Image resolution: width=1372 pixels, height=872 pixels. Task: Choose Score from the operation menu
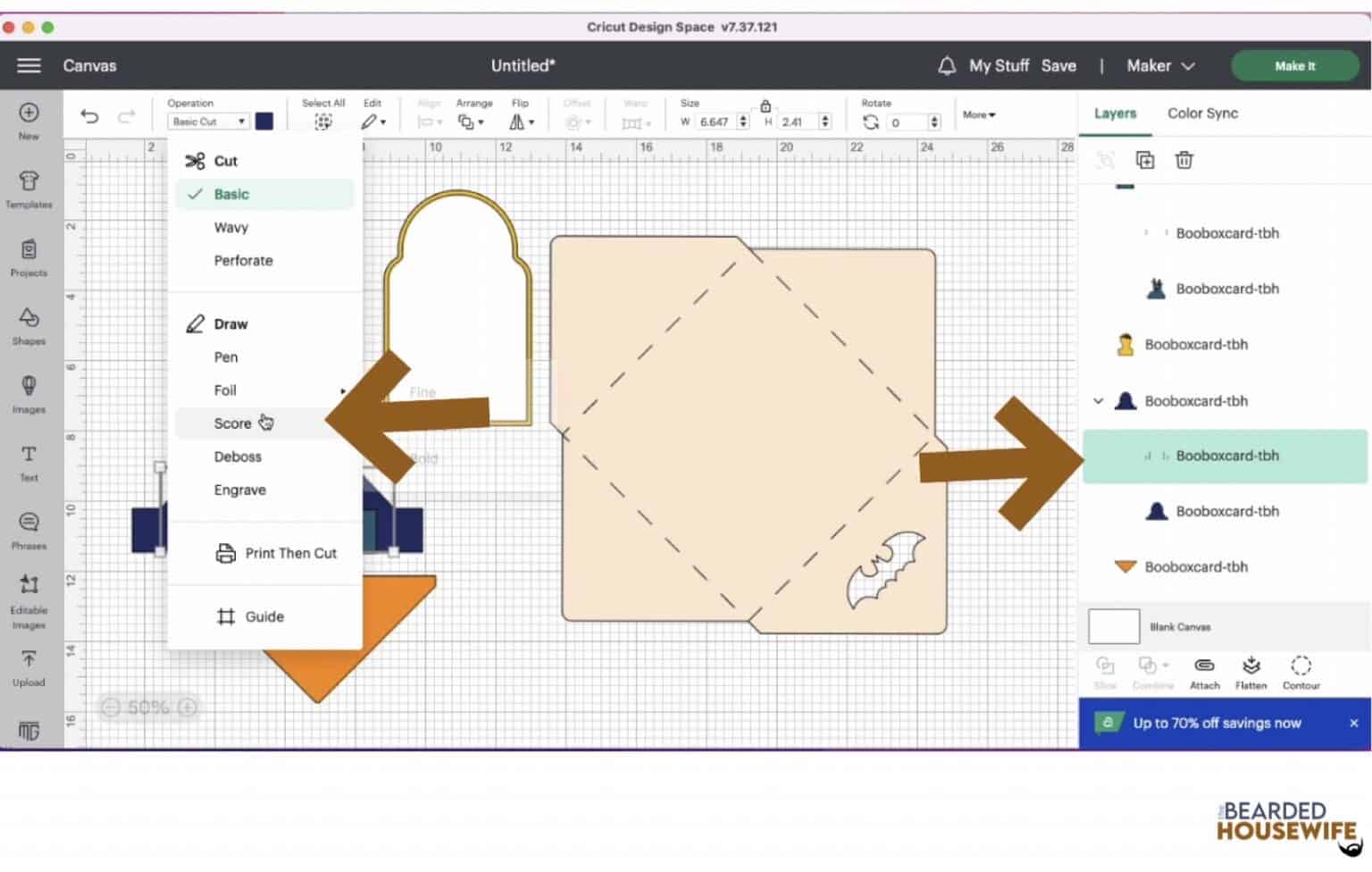232,423
